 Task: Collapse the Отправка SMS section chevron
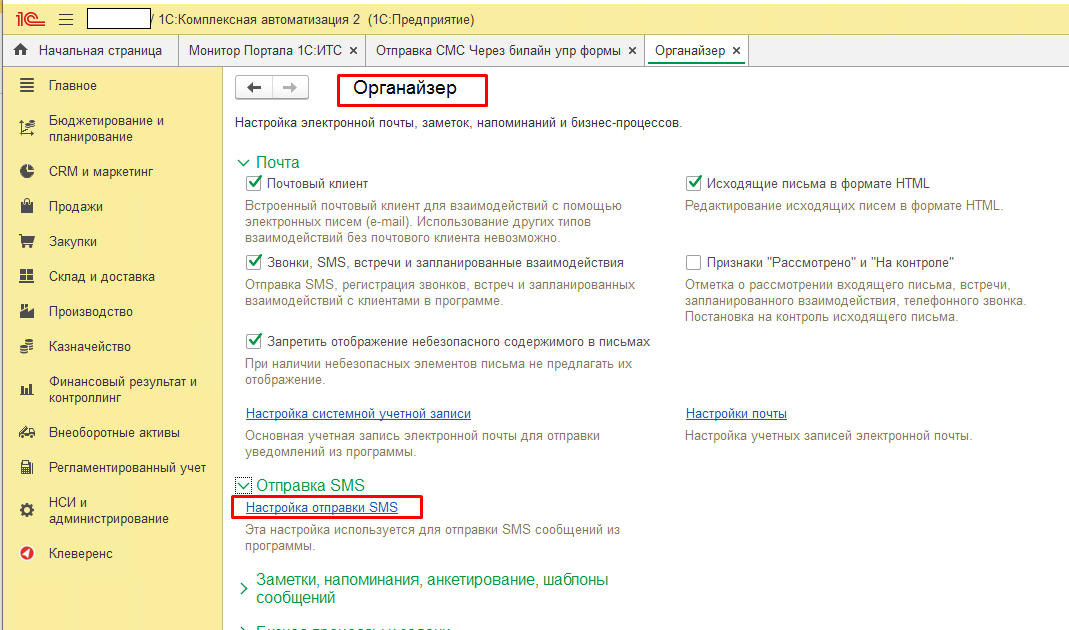243,485
